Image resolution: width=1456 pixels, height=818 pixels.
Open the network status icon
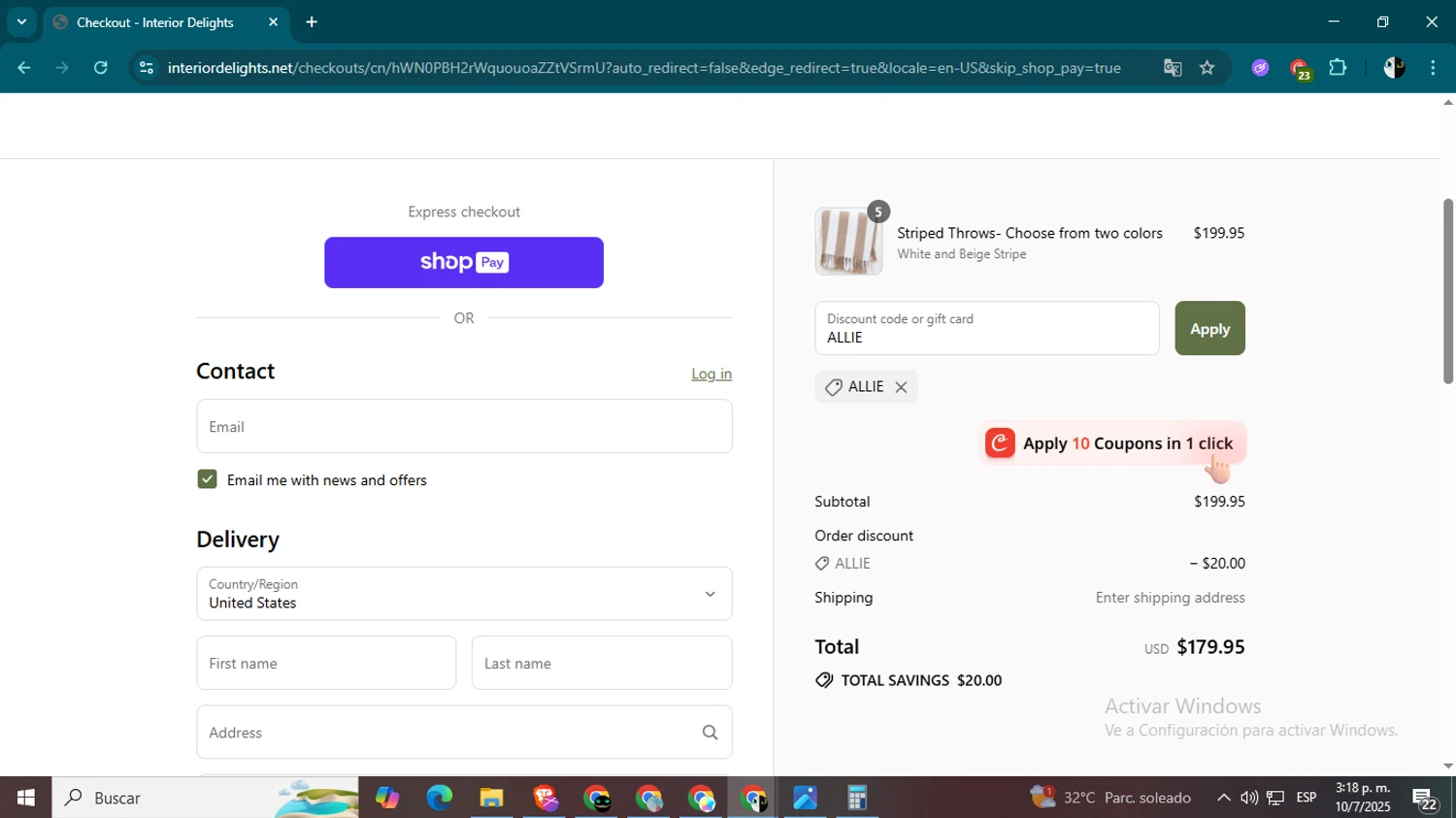tap(1275, 798)
